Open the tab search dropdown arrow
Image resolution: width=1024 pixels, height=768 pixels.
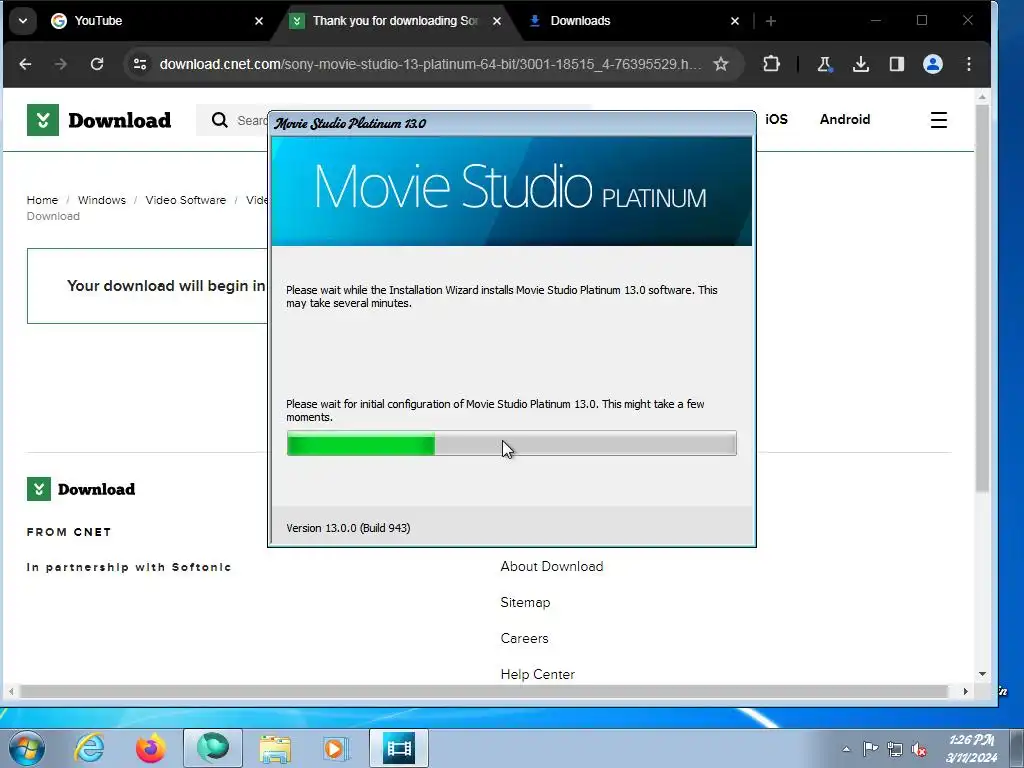point(23,21)
